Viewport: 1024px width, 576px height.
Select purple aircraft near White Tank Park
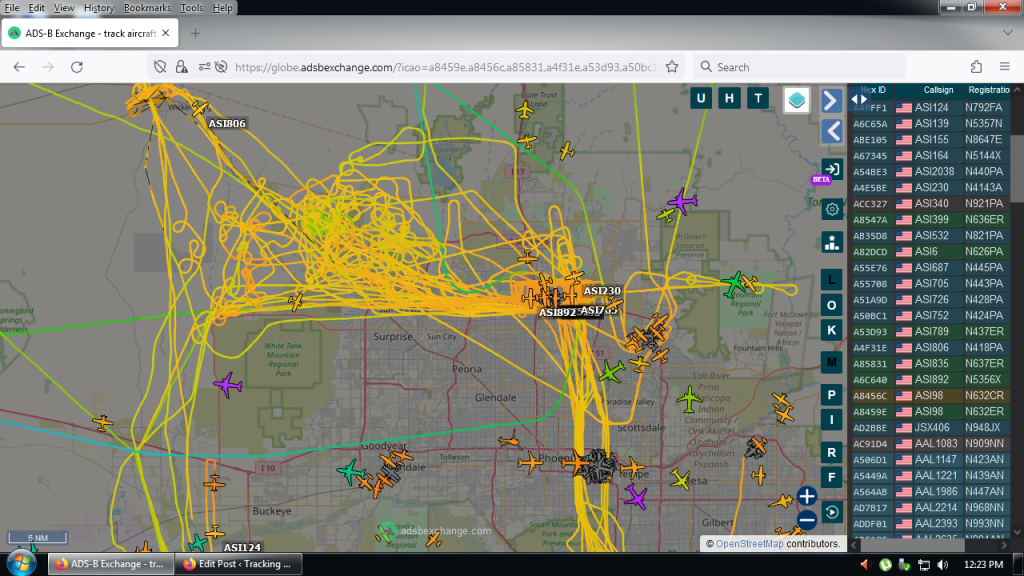point(228,385)
